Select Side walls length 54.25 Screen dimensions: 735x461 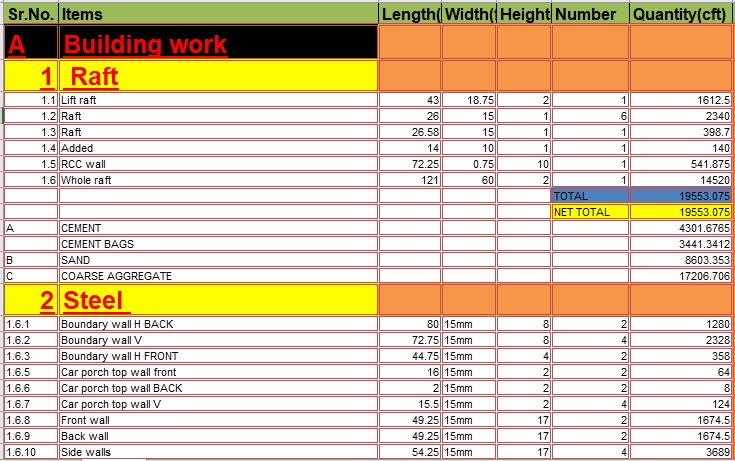tap(410, 452)
